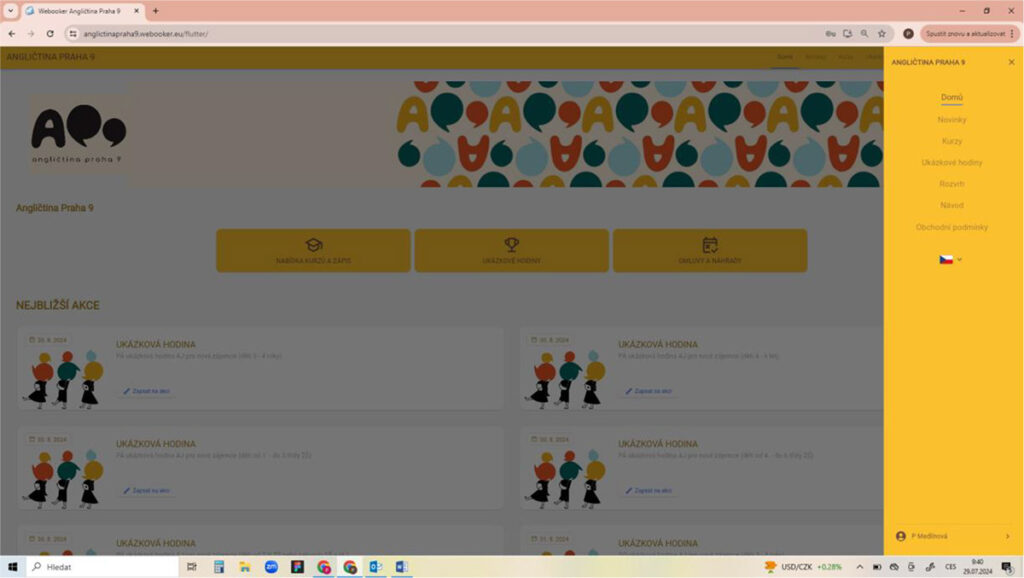Click the OneDrive cloud tray icon
The width and height of the screenshot is (1024, 578).
coord(894,567)
